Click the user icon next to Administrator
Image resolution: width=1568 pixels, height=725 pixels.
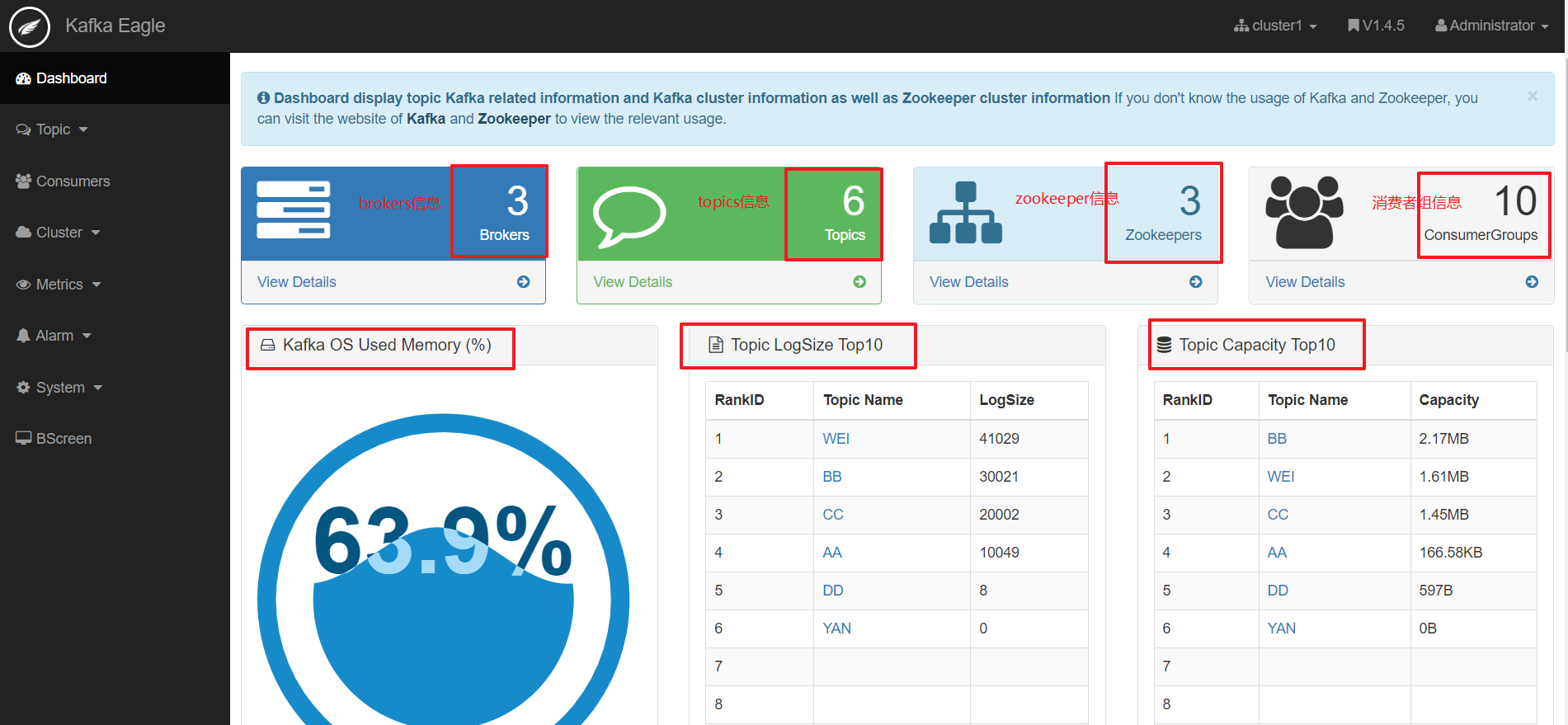point(1441,26)
